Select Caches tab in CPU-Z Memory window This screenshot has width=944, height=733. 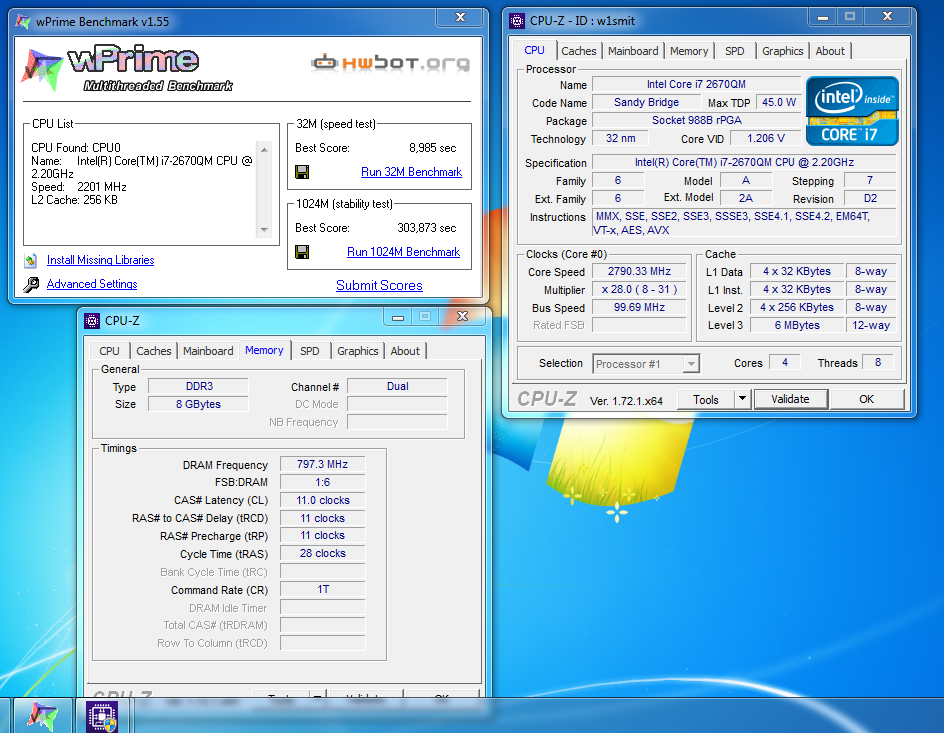coord(154,351)
